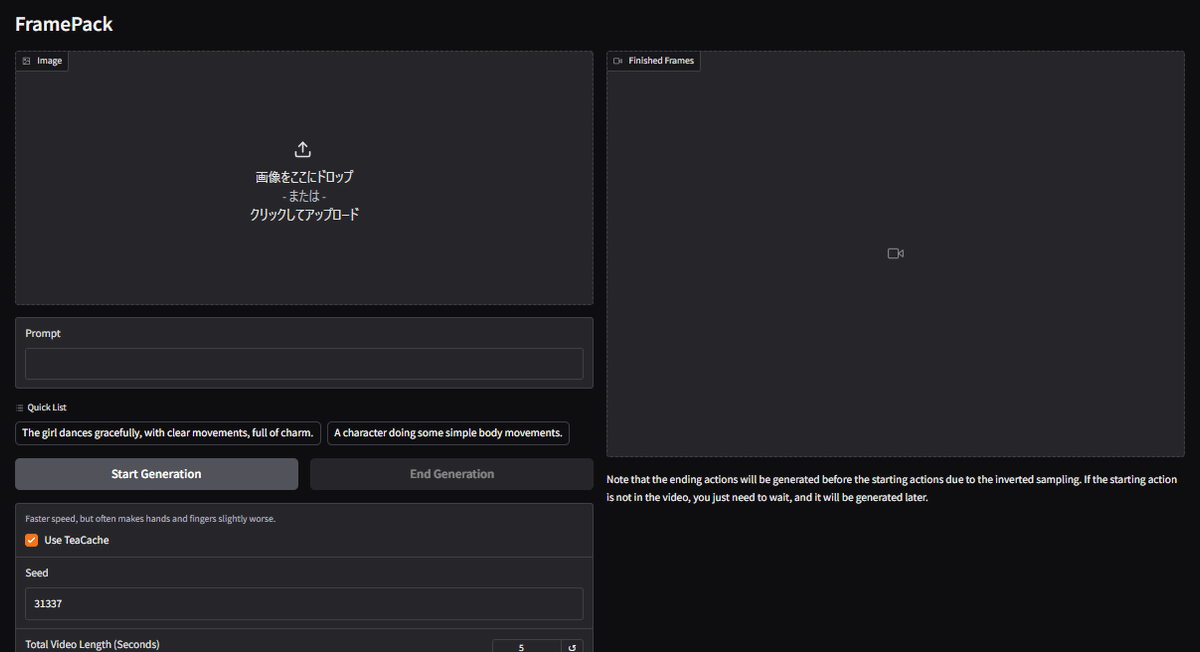The height and width of the screenshot is (652, 1200).
Task: Click the Total Video Length number box
Action: [x=527, y=647]
